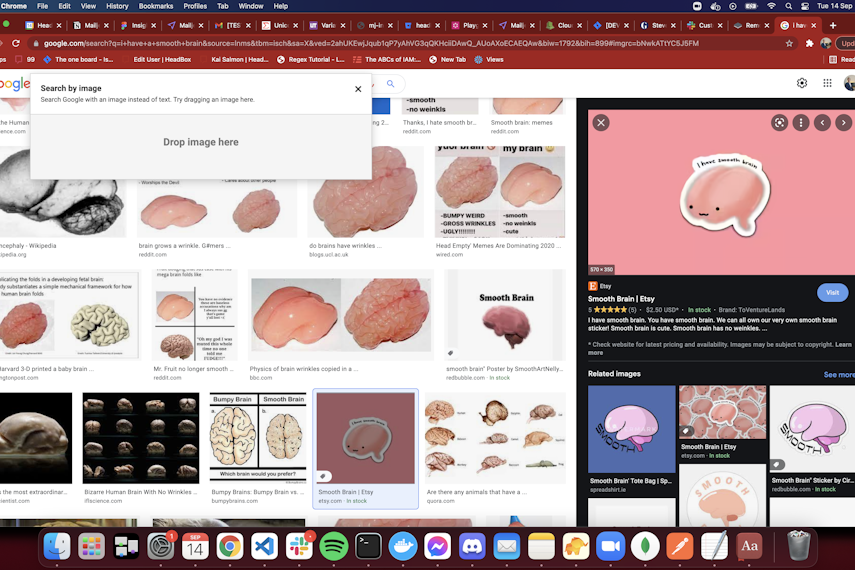
Task: Open 'The one board' bookmark
Action: coord(78,59)
